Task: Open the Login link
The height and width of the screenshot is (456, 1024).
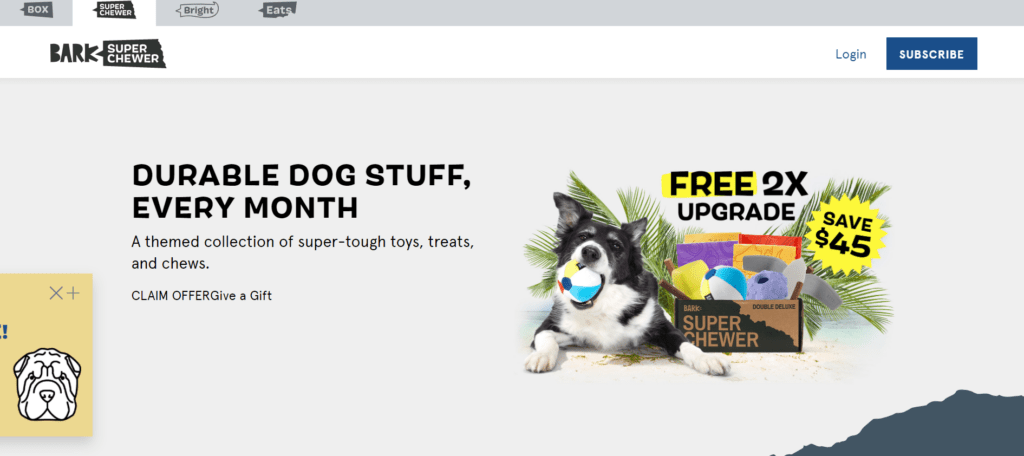Action: coord(850,54)
